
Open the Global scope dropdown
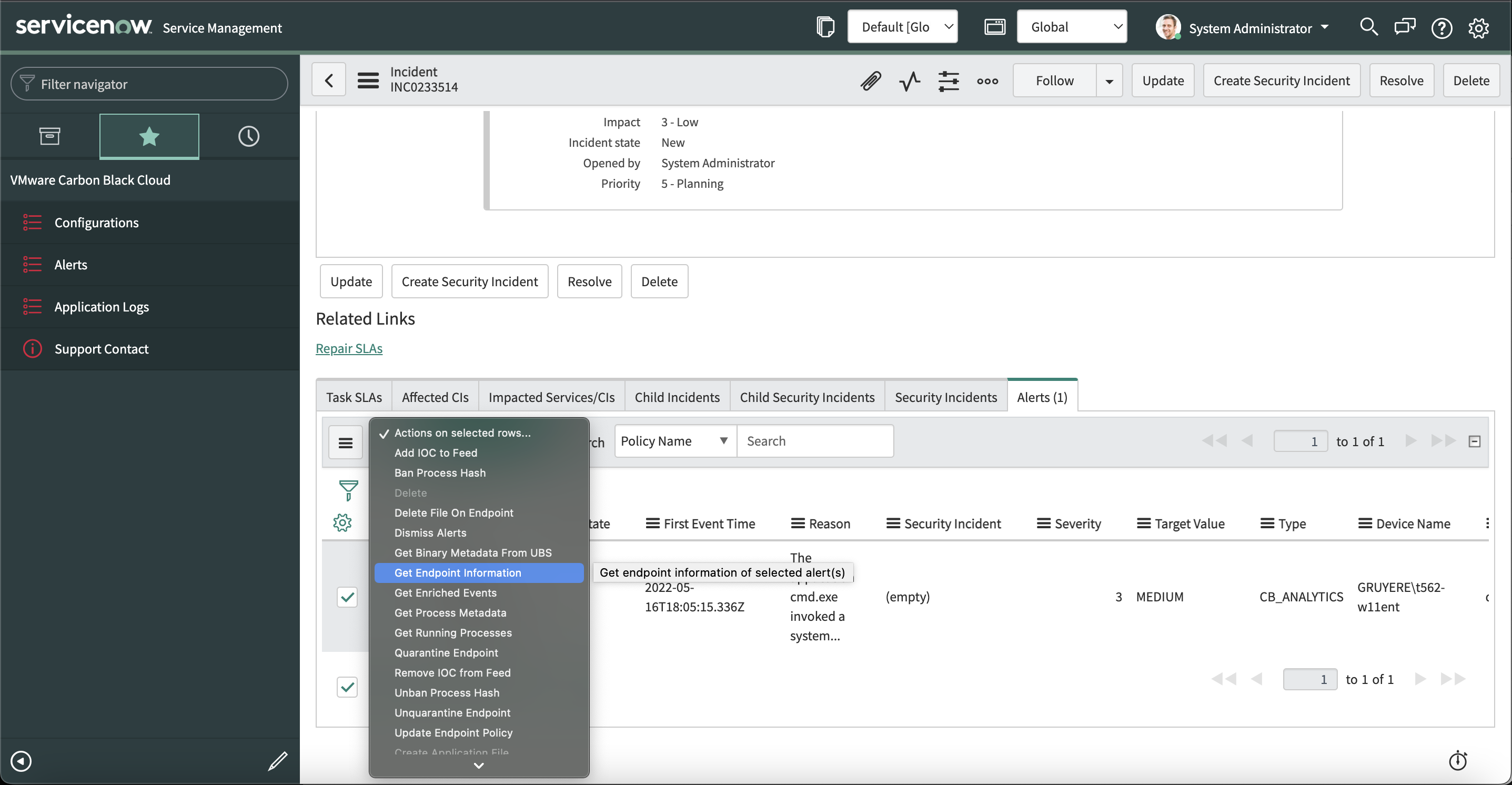1072,26
